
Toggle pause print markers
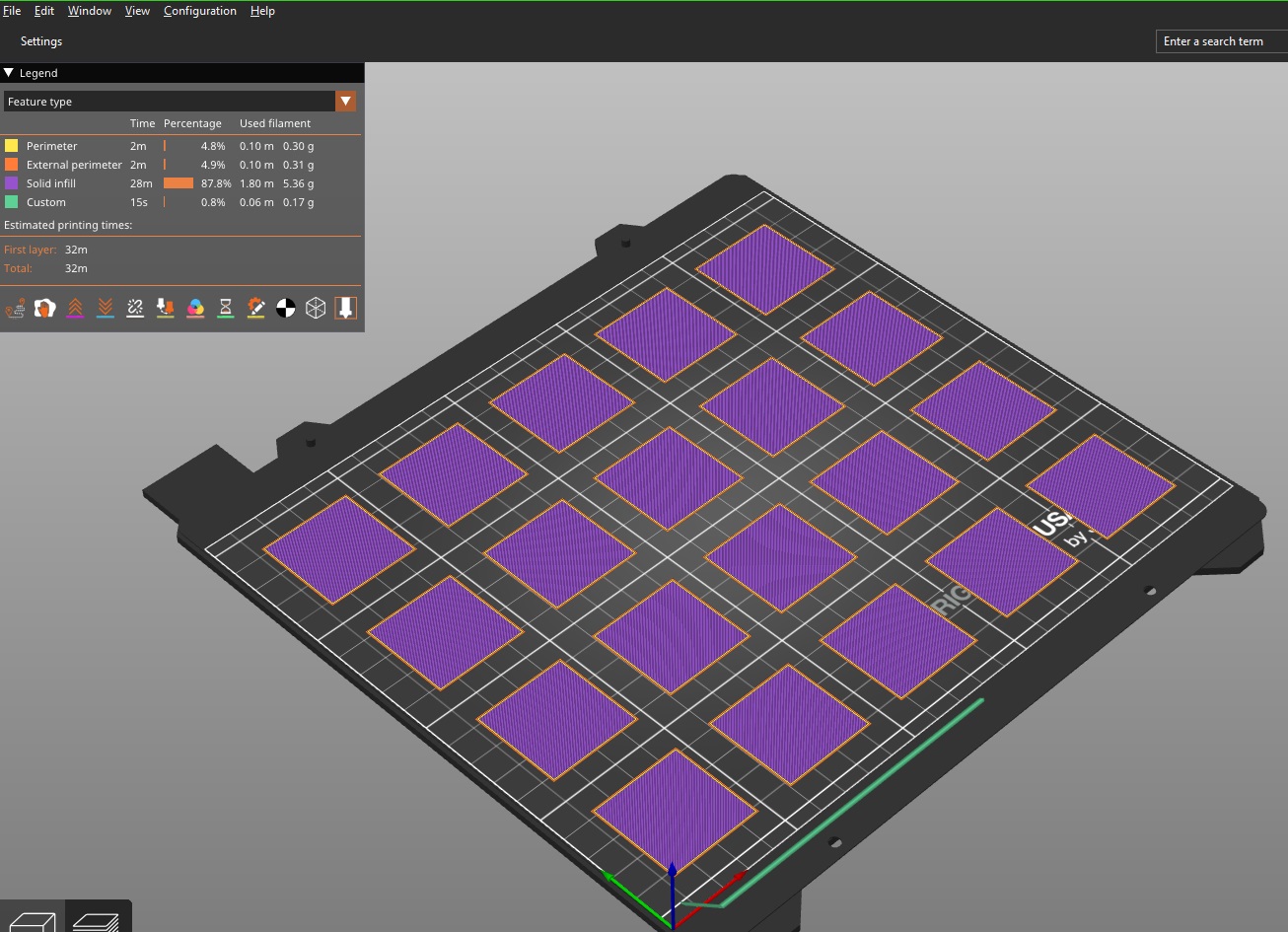pyautogui.click(x=225, y=308)
